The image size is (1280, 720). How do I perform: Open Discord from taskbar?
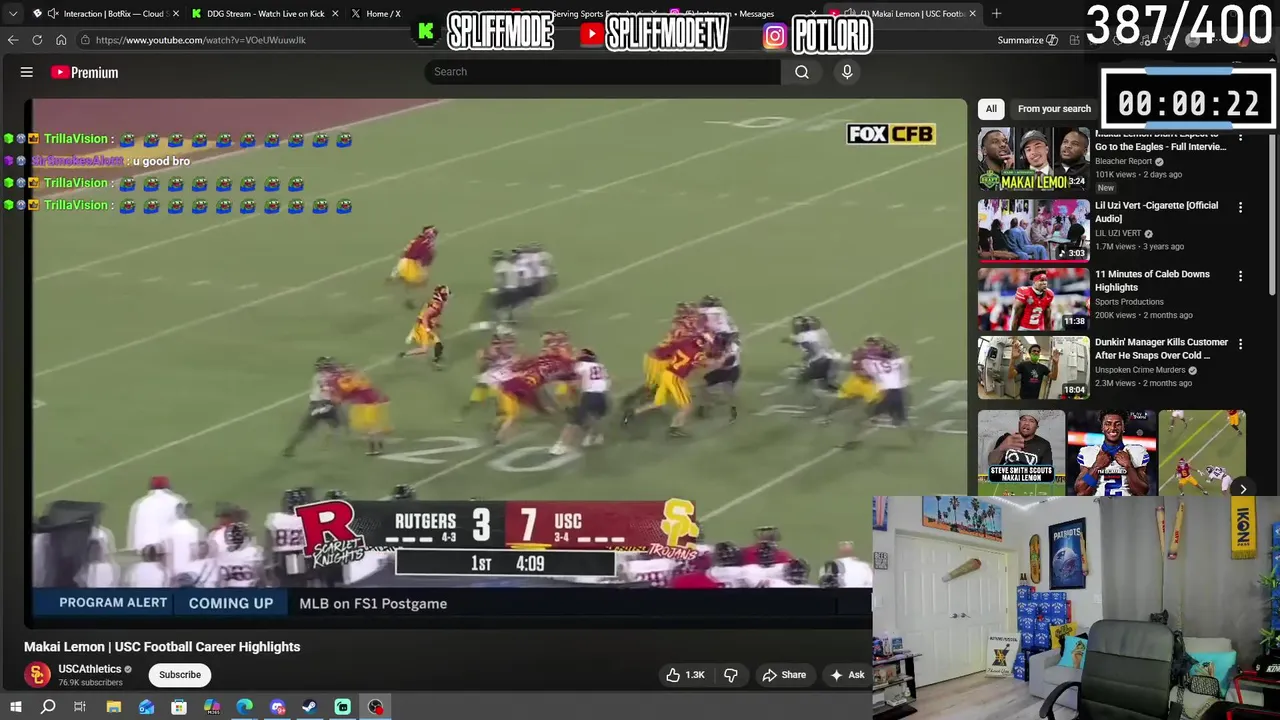pos(278,707)
